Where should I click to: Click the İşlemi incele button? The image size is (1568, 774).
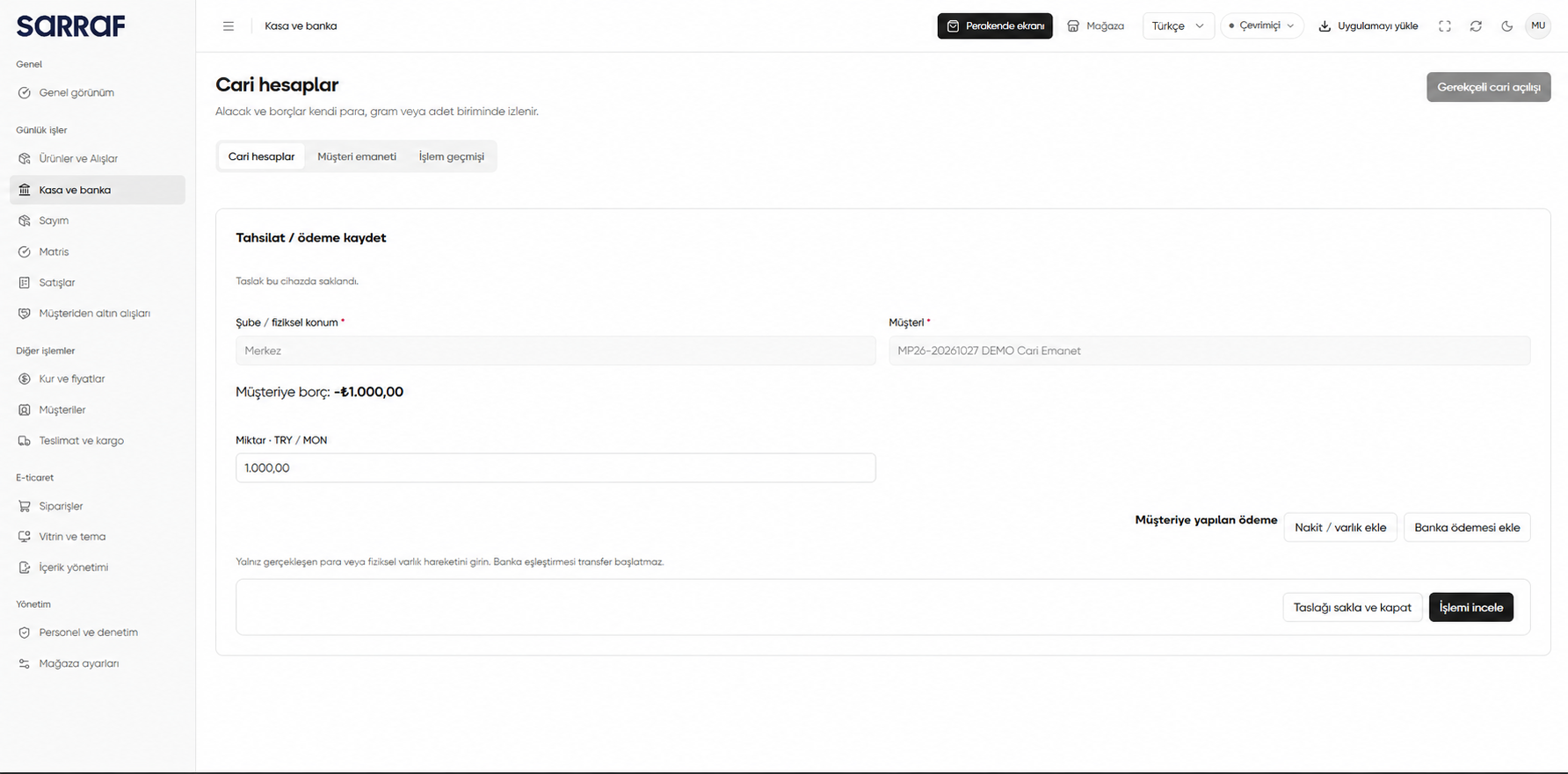coord(1471,607)
